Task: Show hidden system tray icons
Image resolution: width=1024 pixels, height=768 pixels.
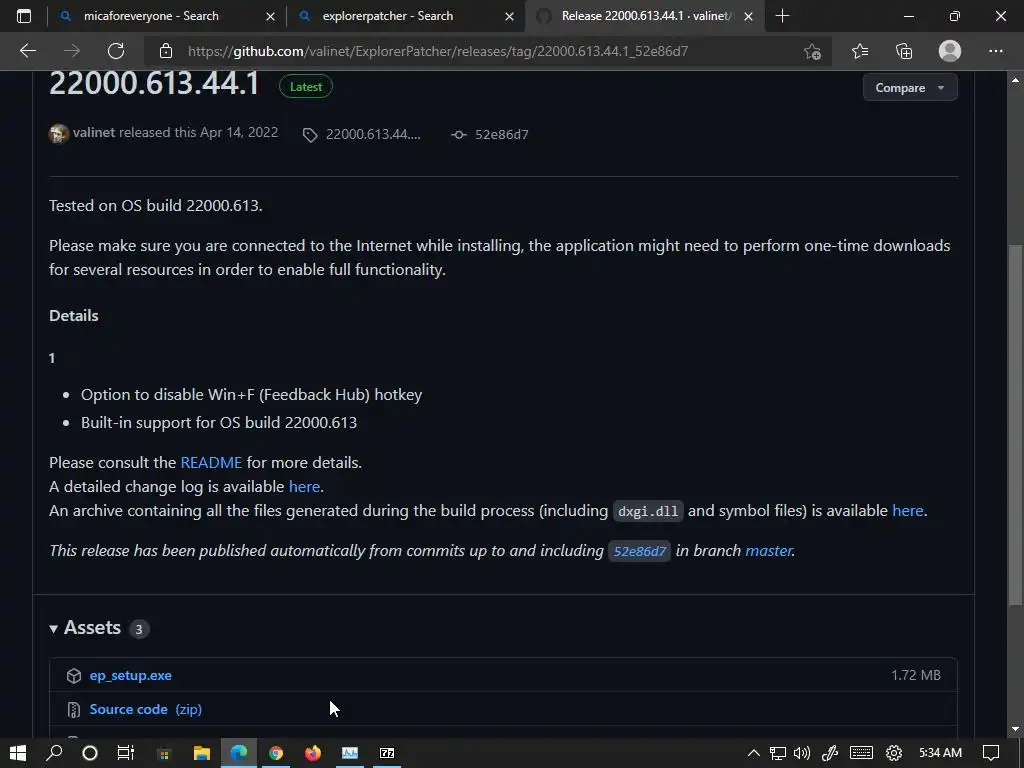Action: [753, 753]
